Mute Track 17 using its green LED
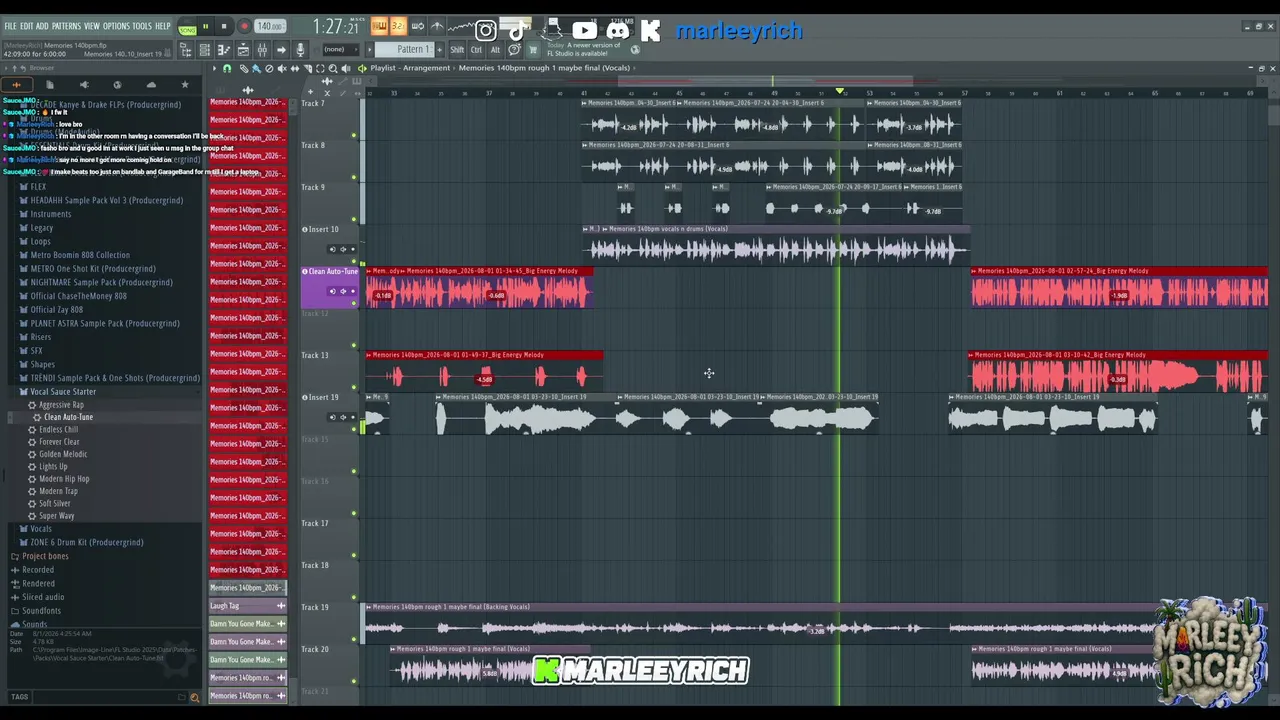Viewport: 1280px width, 720px height. coord(354,555)
